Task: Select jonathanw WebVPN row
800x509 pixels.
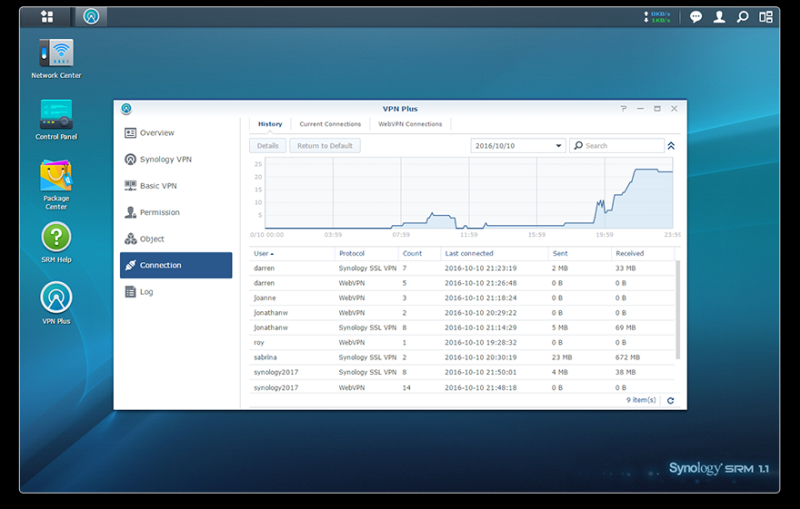Action: pyautogui.click(x=462, y=313)
